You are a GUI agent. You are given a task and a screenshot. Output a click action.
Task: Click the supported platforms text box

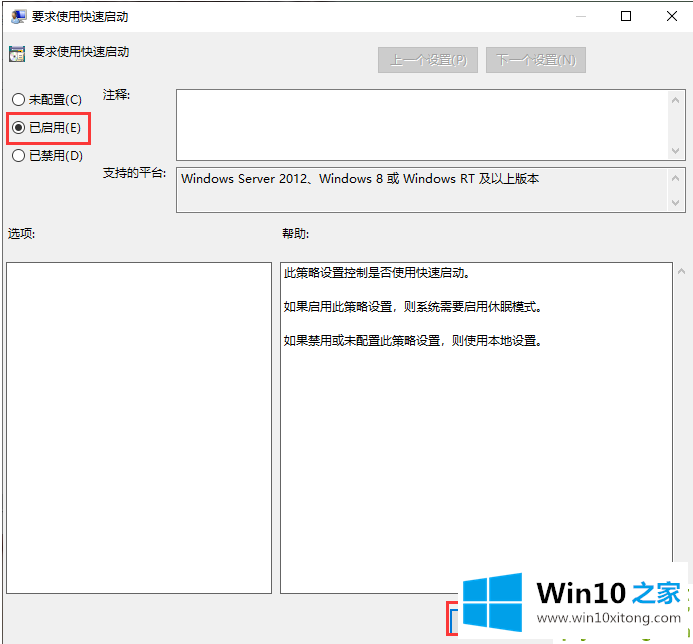coord(420,189)
